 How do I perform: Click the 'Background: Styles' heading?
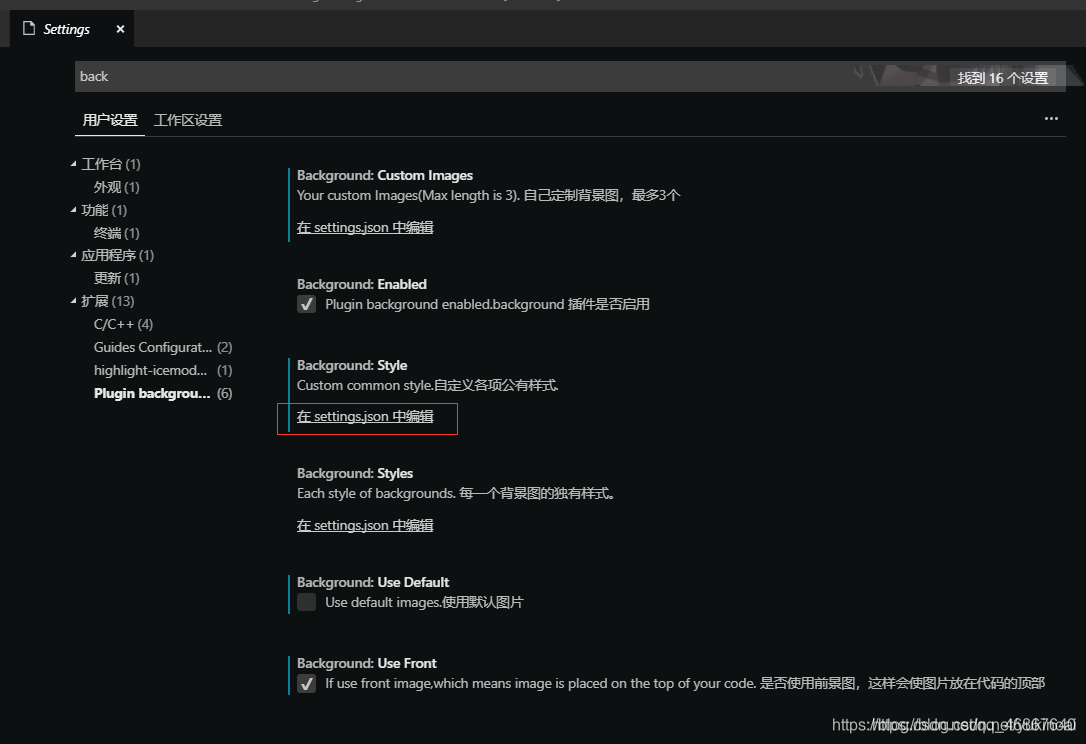355,473
